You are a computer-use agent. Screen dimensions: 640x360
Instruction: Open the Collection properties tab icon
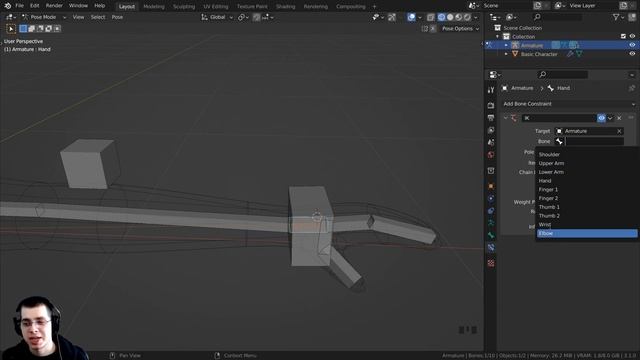pos(491,171)
